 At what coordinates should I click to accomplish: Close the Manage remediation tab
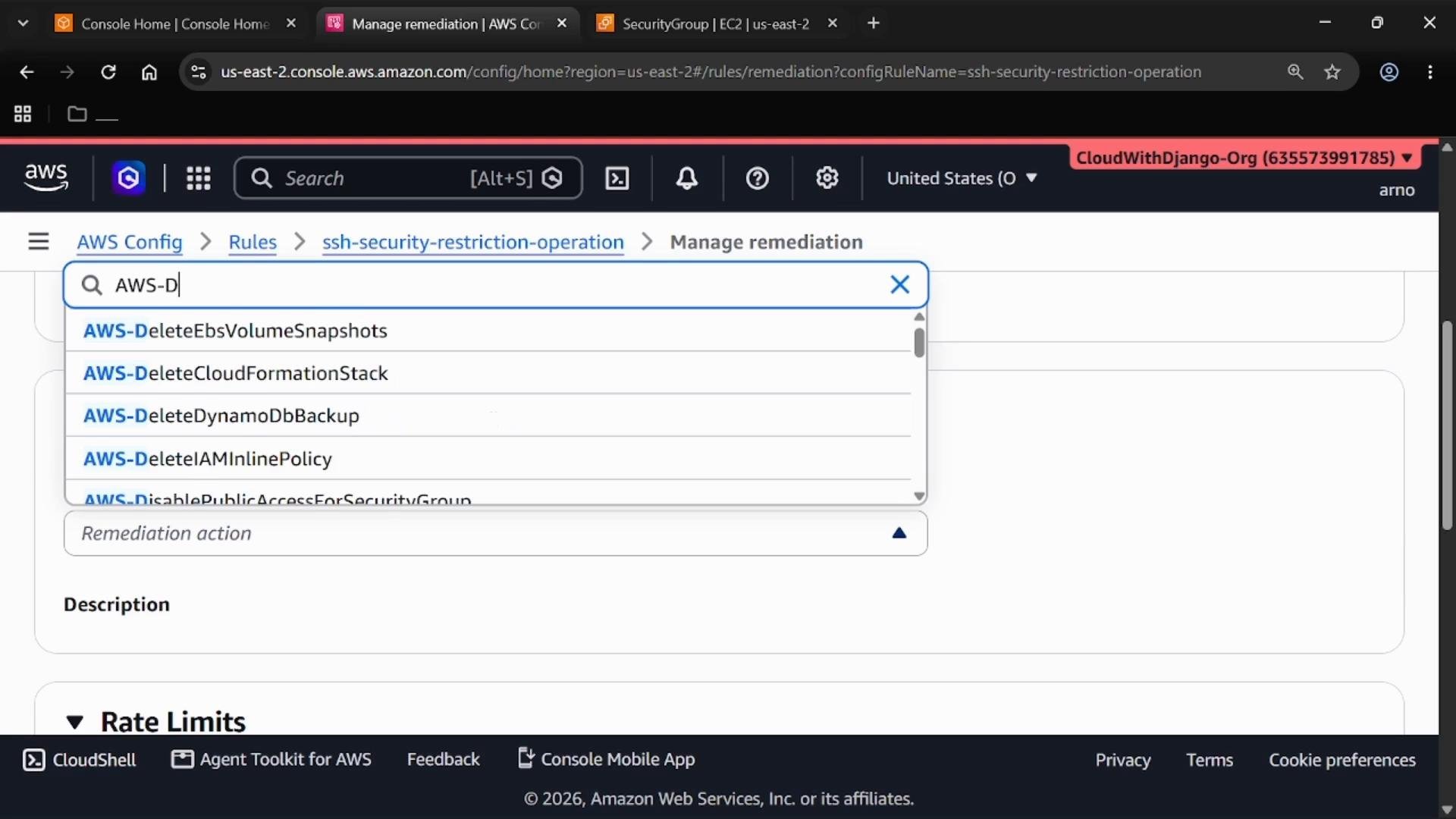point(562,24)
